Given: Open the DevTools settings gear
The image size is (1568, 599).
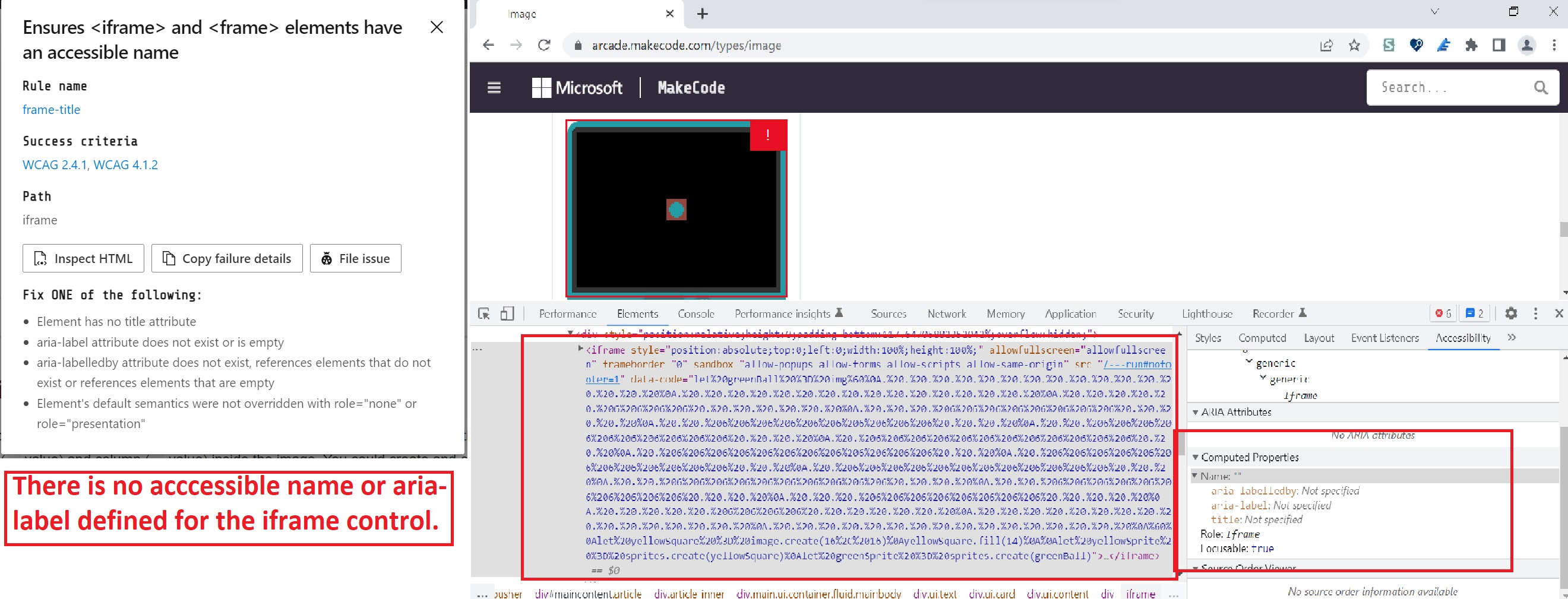Looking at the screenshot, I should click(1512, 313).
